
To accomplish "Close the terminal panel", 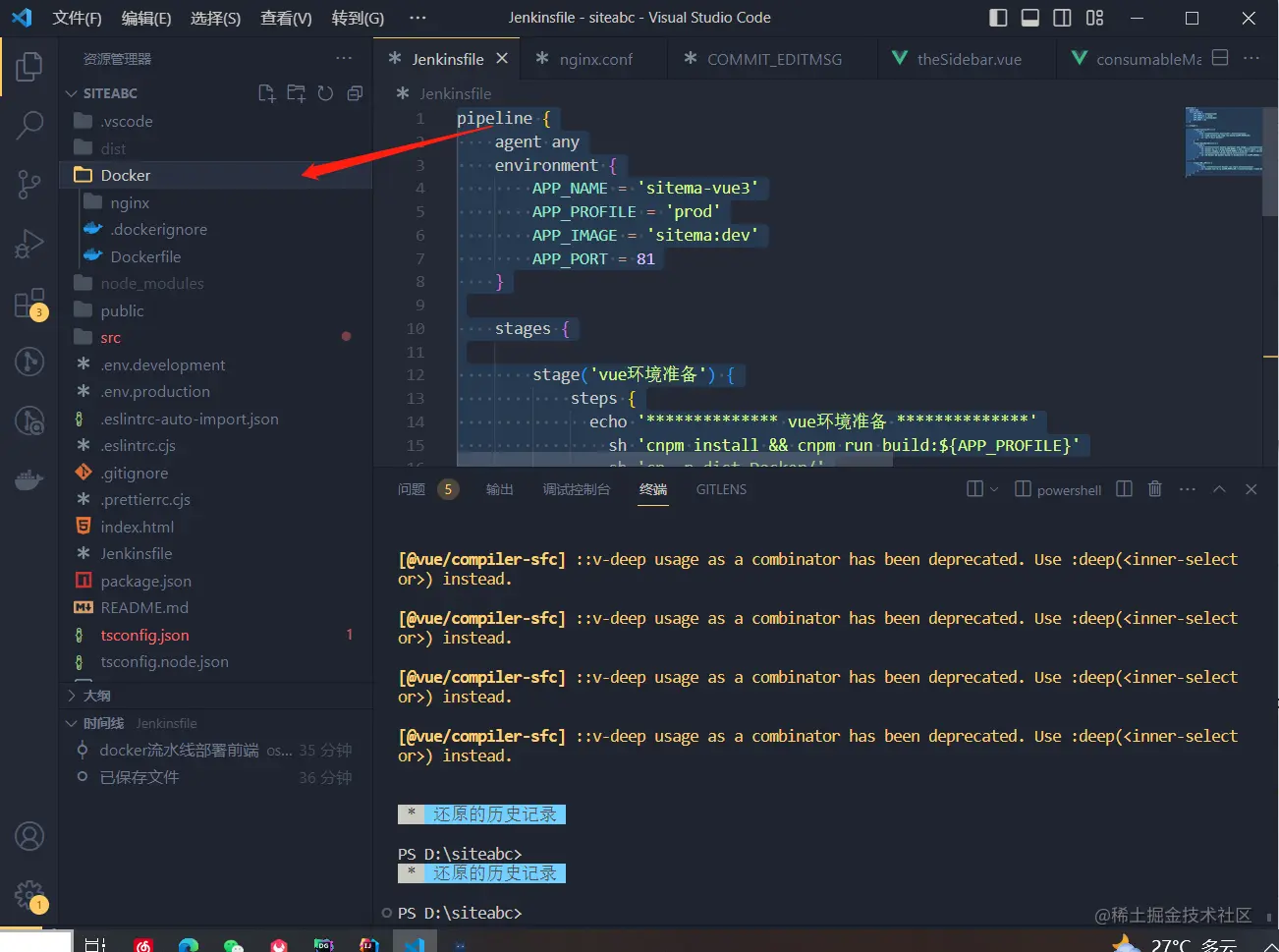I will (1251, 489).
